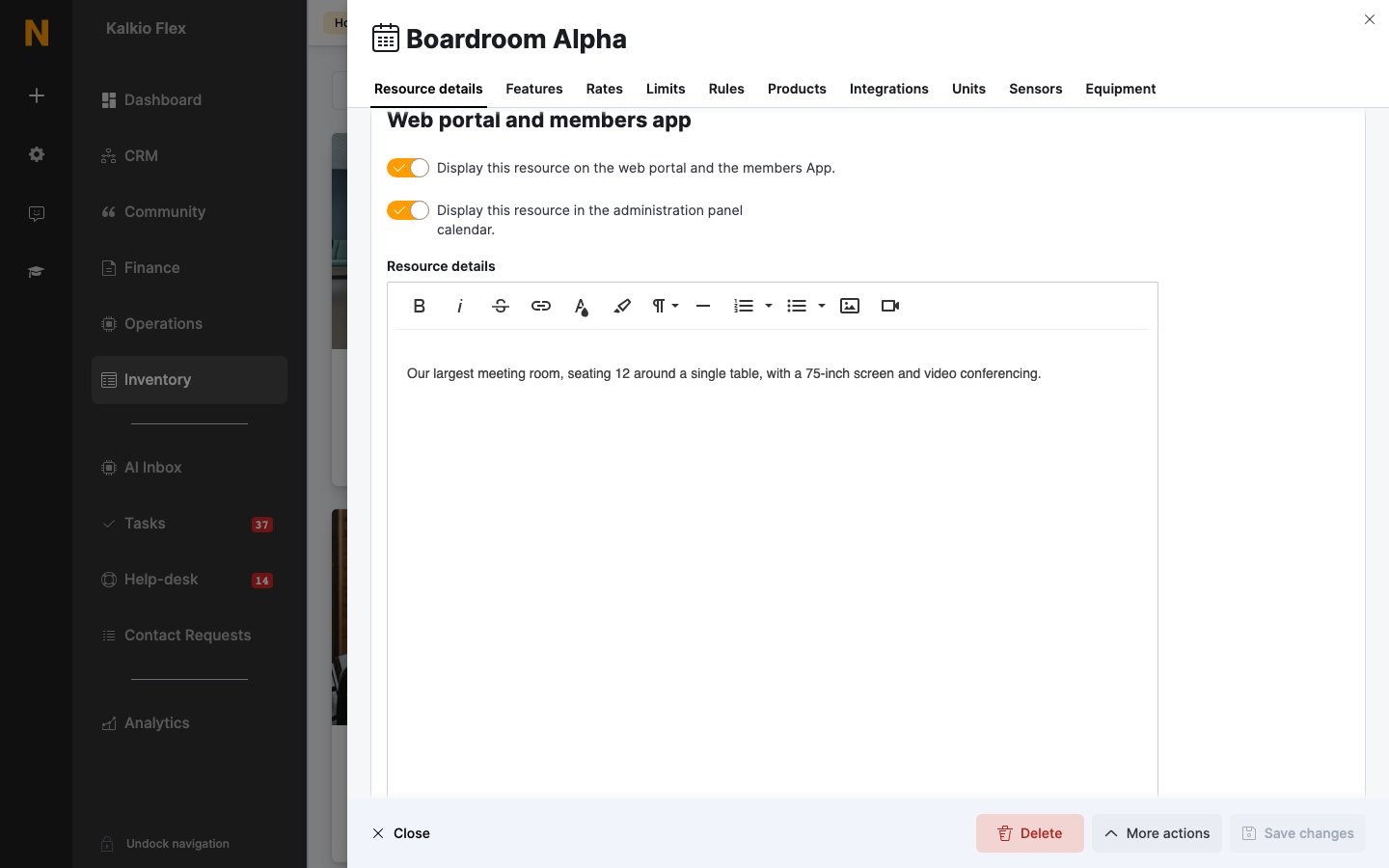Toggle strikethrough text formatting
Viewport: 1389px width, 868px height.
500,306
